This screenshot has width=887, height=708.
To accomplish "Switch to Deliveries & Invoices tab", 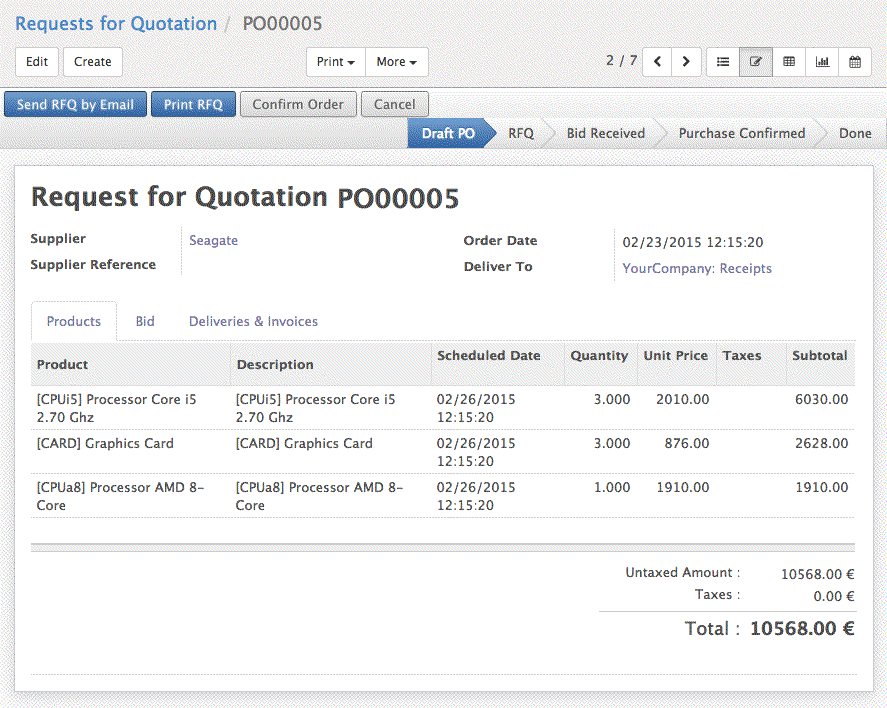I will (x=253, y=321).
